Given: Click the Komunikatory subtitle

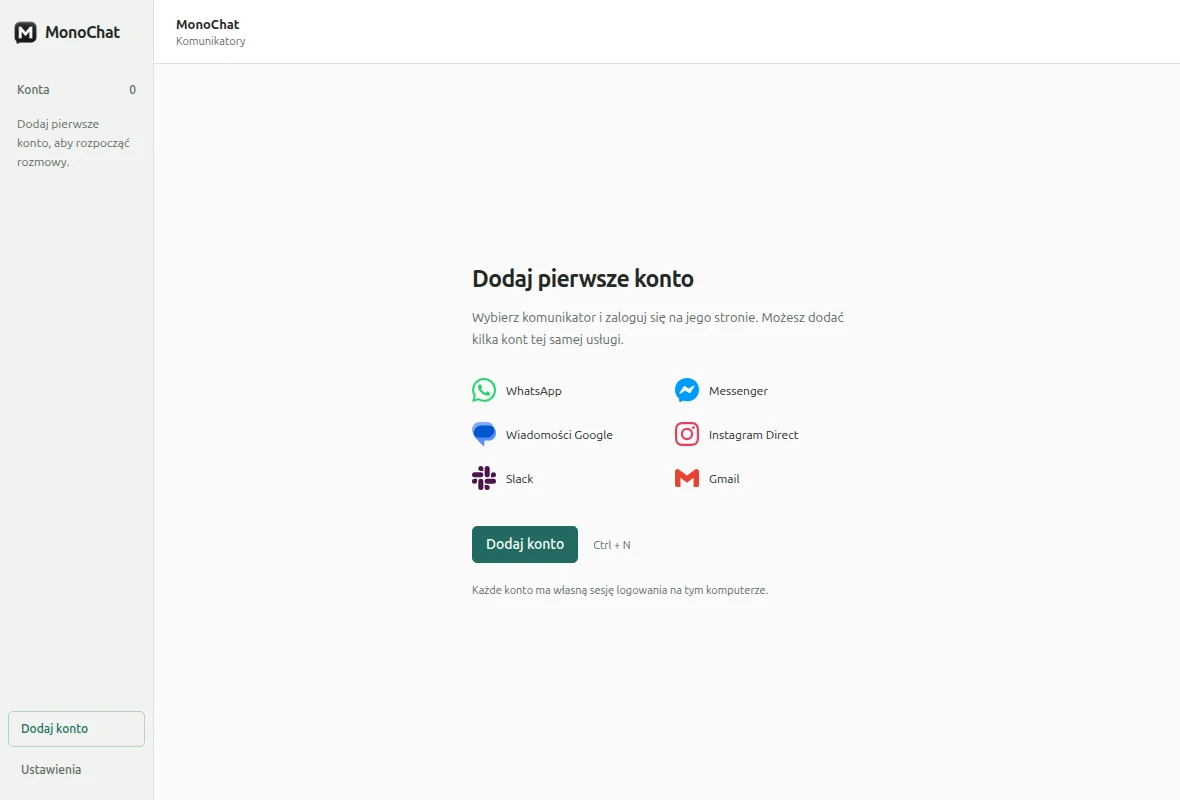Looking at the screenshot, I should tap(211, 41).
